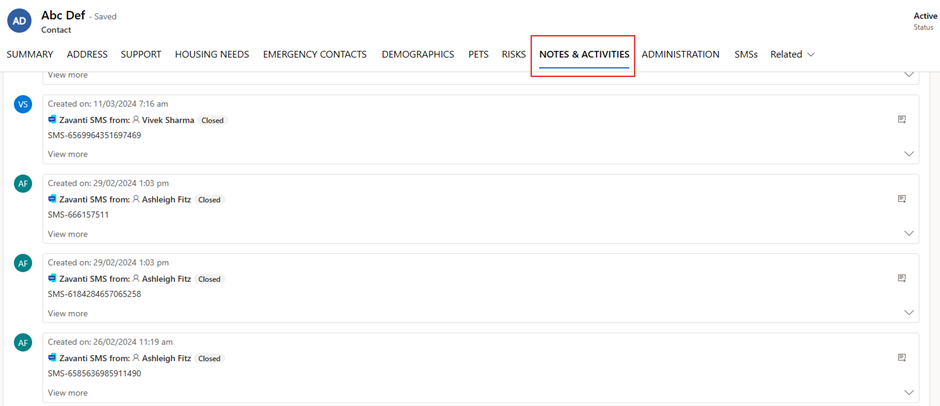
Task: Expand the SMS-666157511 card chevron
Action: point(909,233)
